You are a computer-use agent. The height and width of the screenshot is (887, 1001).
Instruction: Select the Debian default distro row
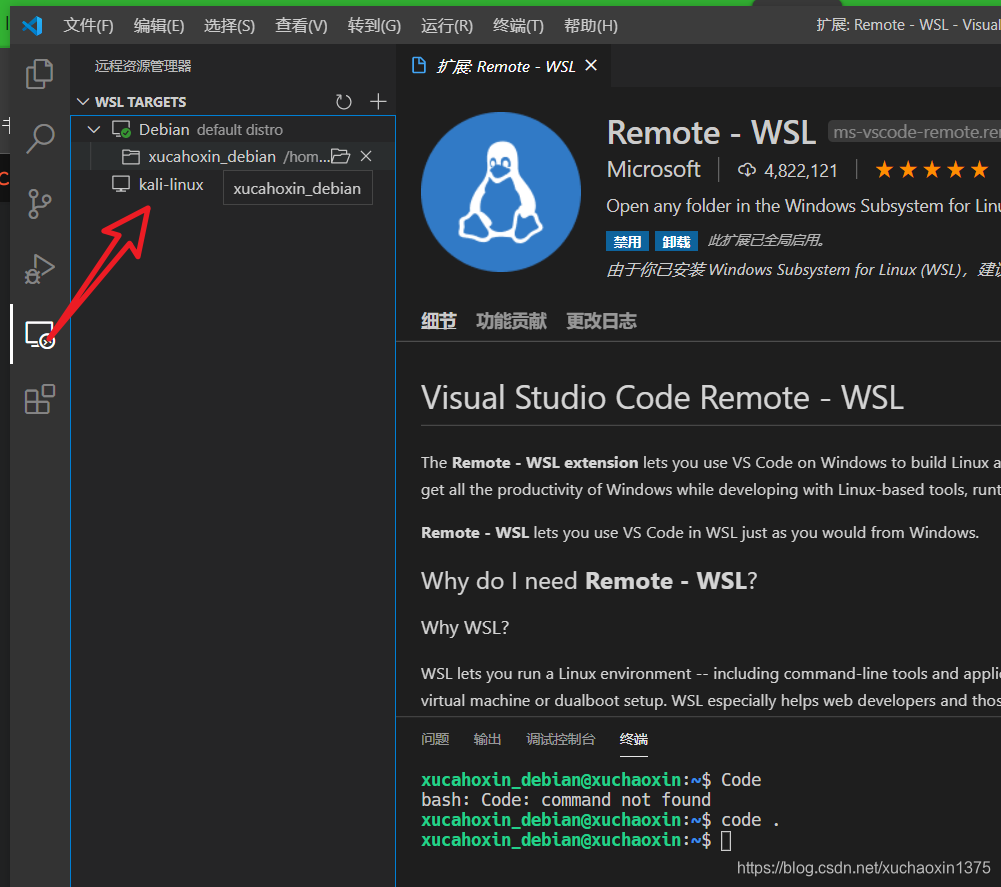click(233, 130)
